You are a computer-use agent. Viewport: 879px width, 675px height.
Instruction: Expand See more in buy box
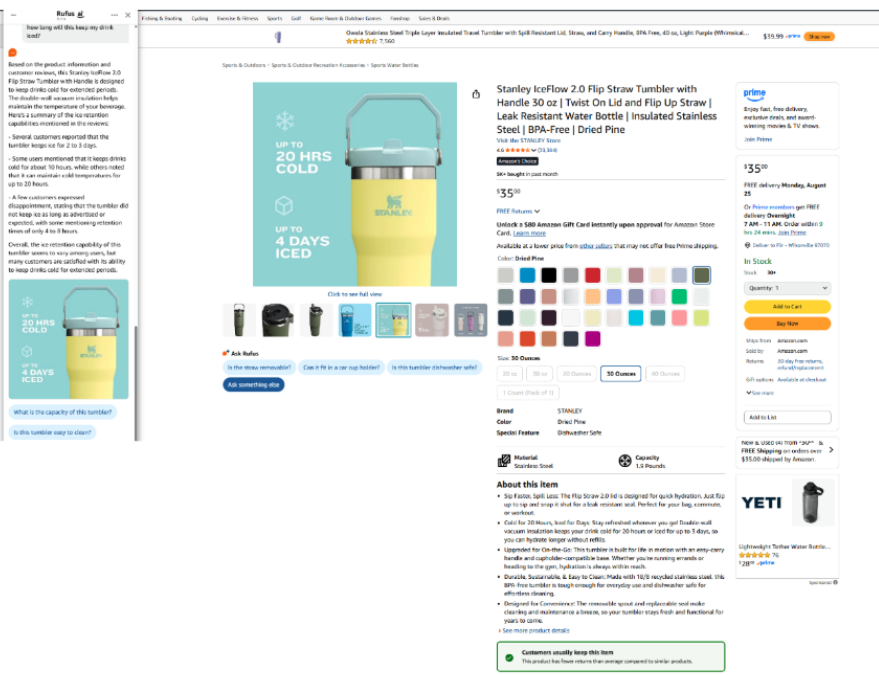760,393
